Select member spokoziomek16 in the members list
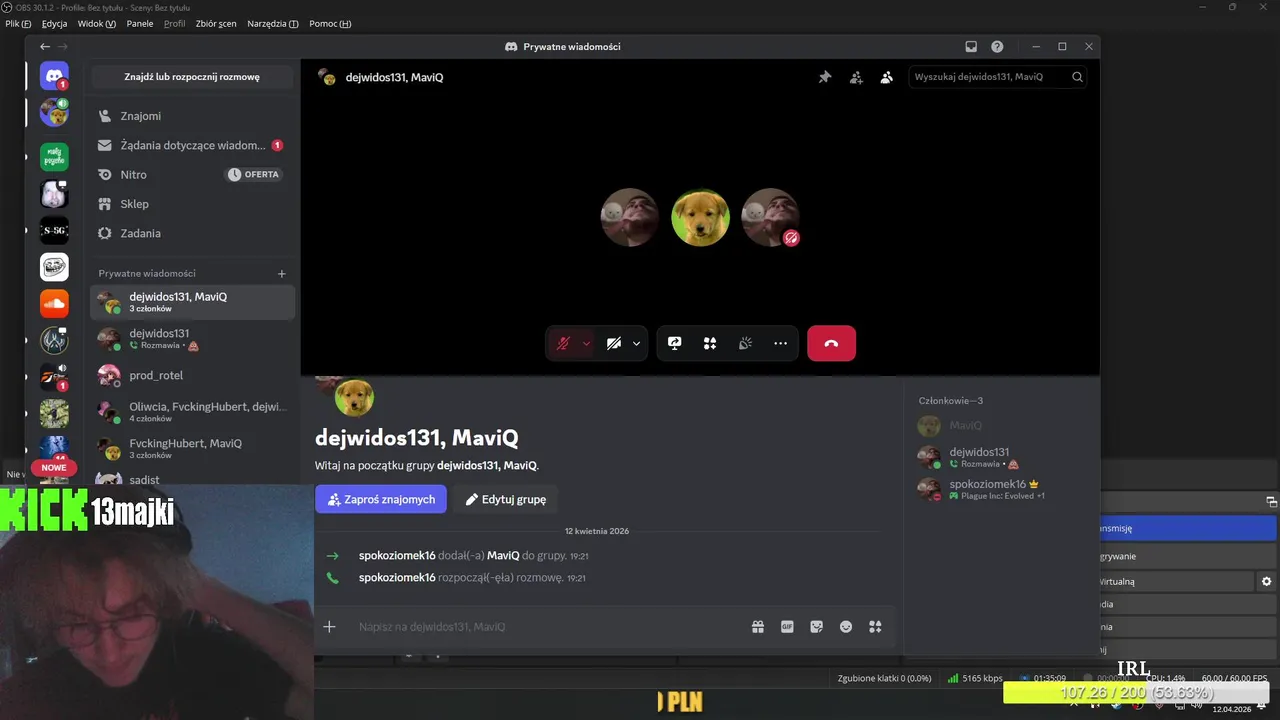1280x720 pixels. pyautogui.click(x=1000, y=489)
